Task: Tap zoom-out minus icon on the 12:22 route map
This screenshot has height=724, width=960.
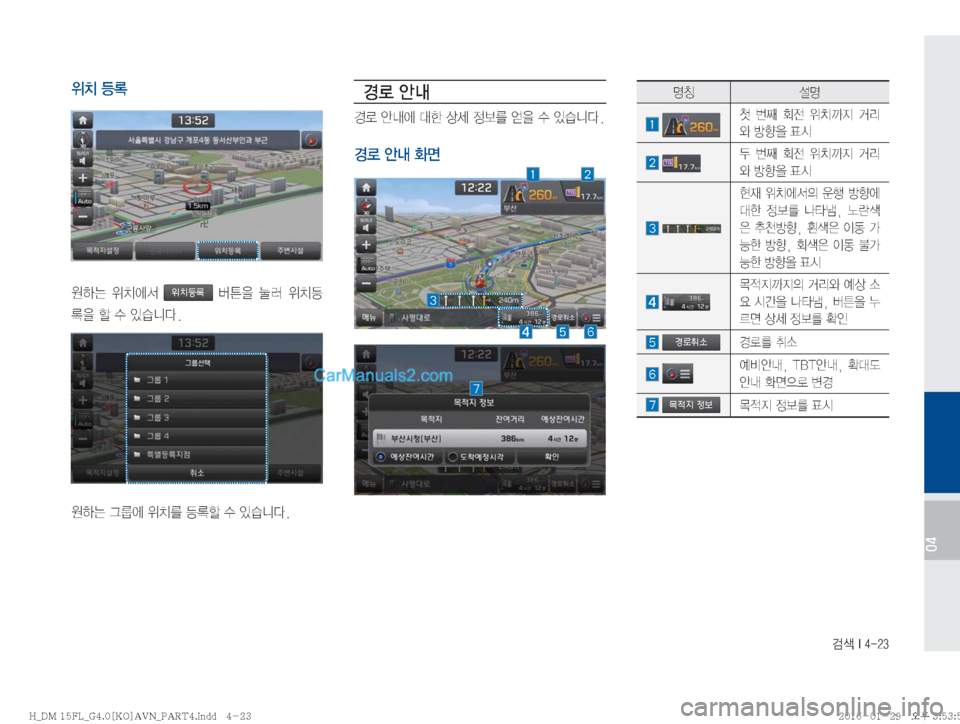Action: 366,284
